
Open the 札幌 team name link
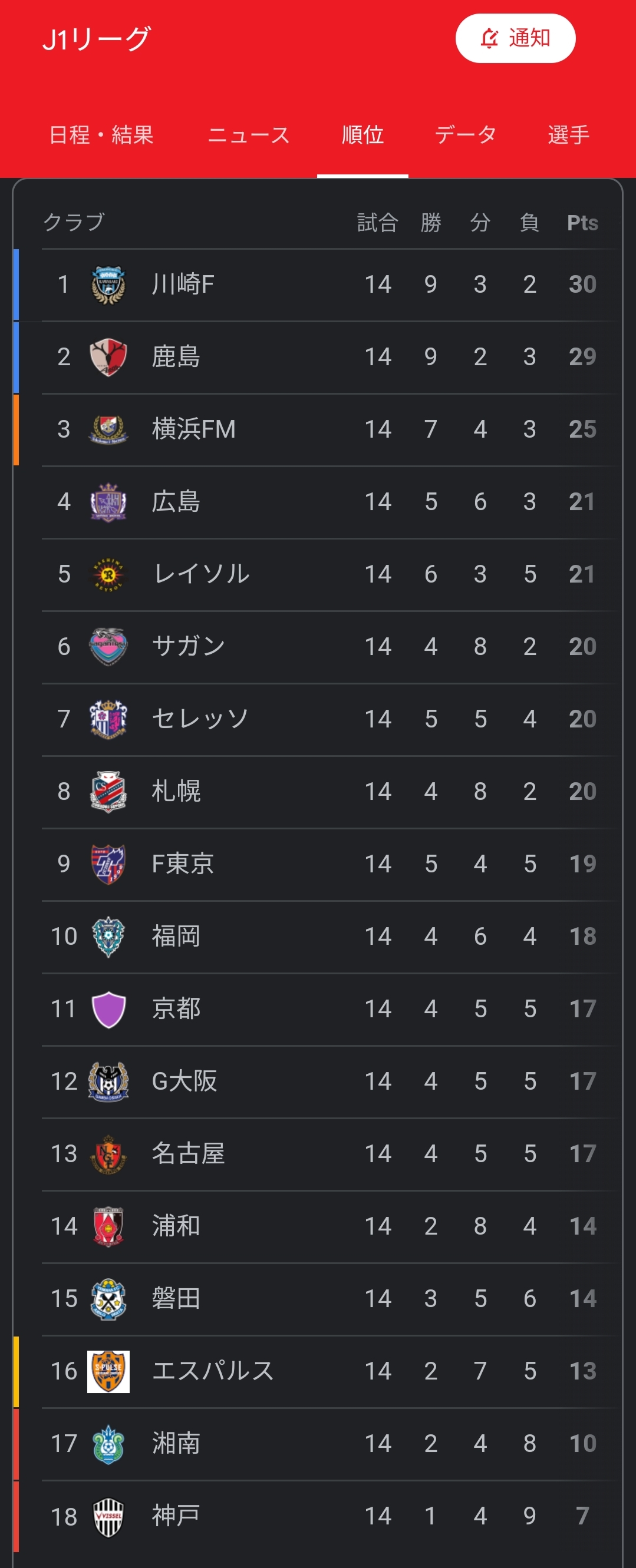[x=176, y=791]
